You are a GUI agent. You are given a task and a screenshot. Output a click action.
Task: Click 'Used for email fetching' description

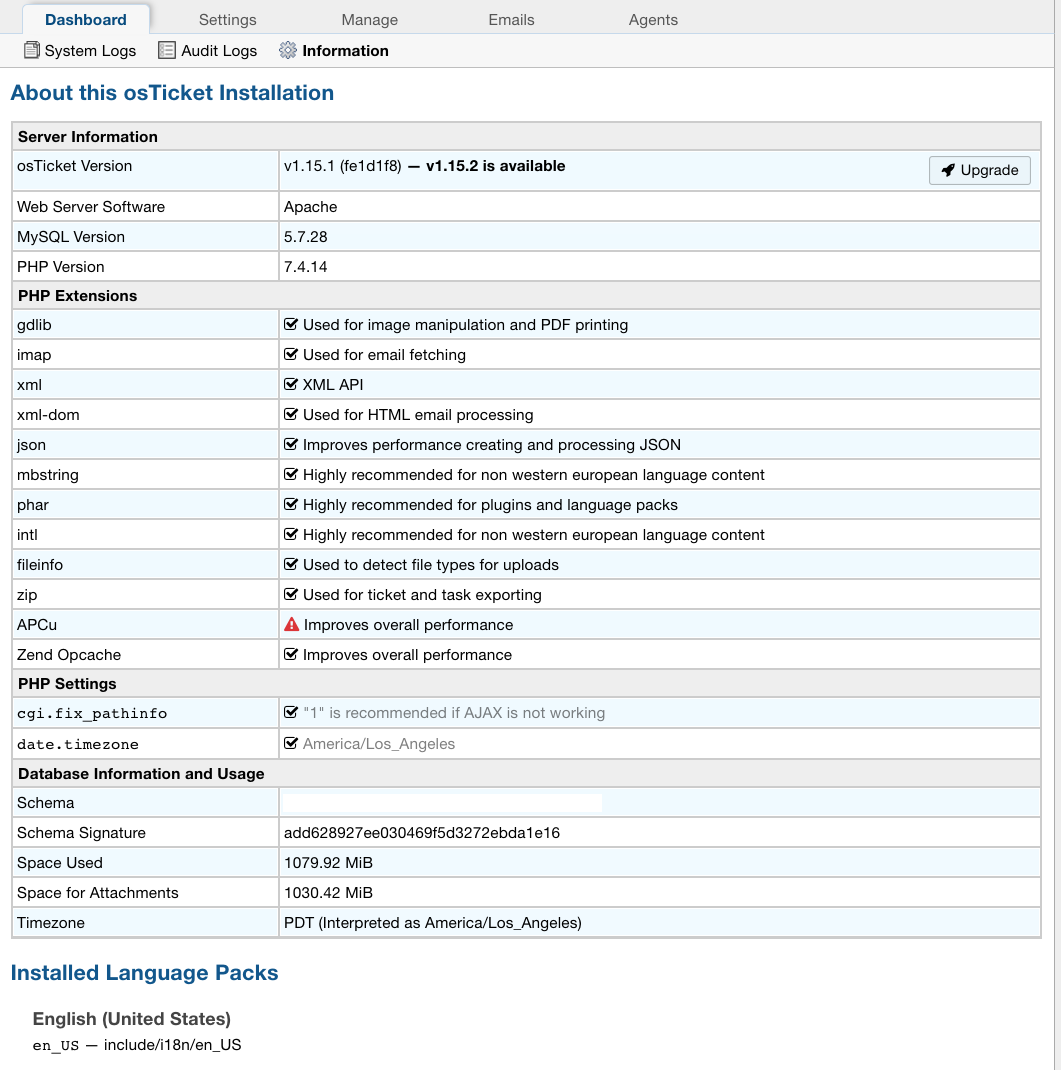tap(384, 355)
